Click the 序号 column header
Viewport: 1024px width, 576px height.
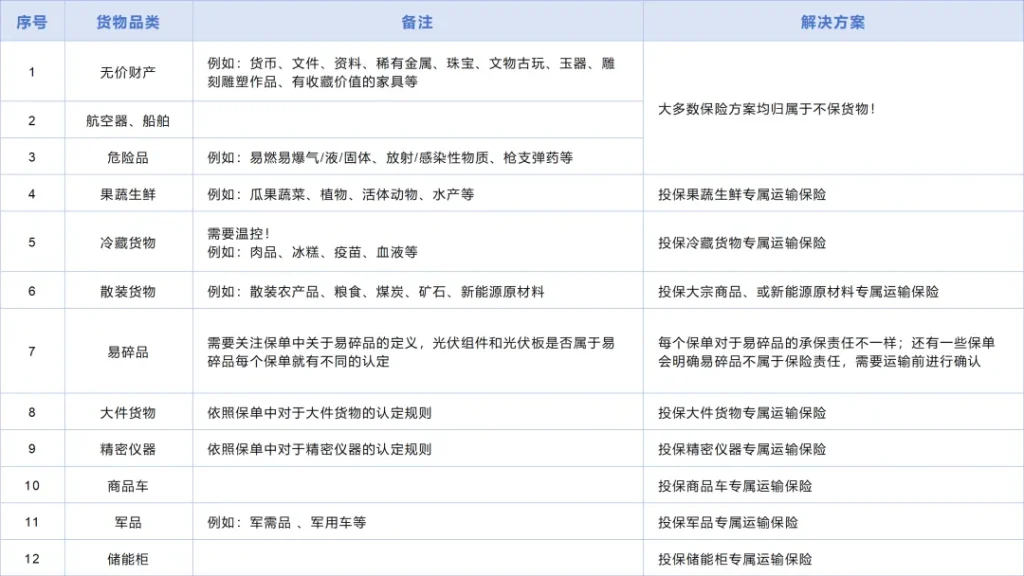tap(32, 22)
